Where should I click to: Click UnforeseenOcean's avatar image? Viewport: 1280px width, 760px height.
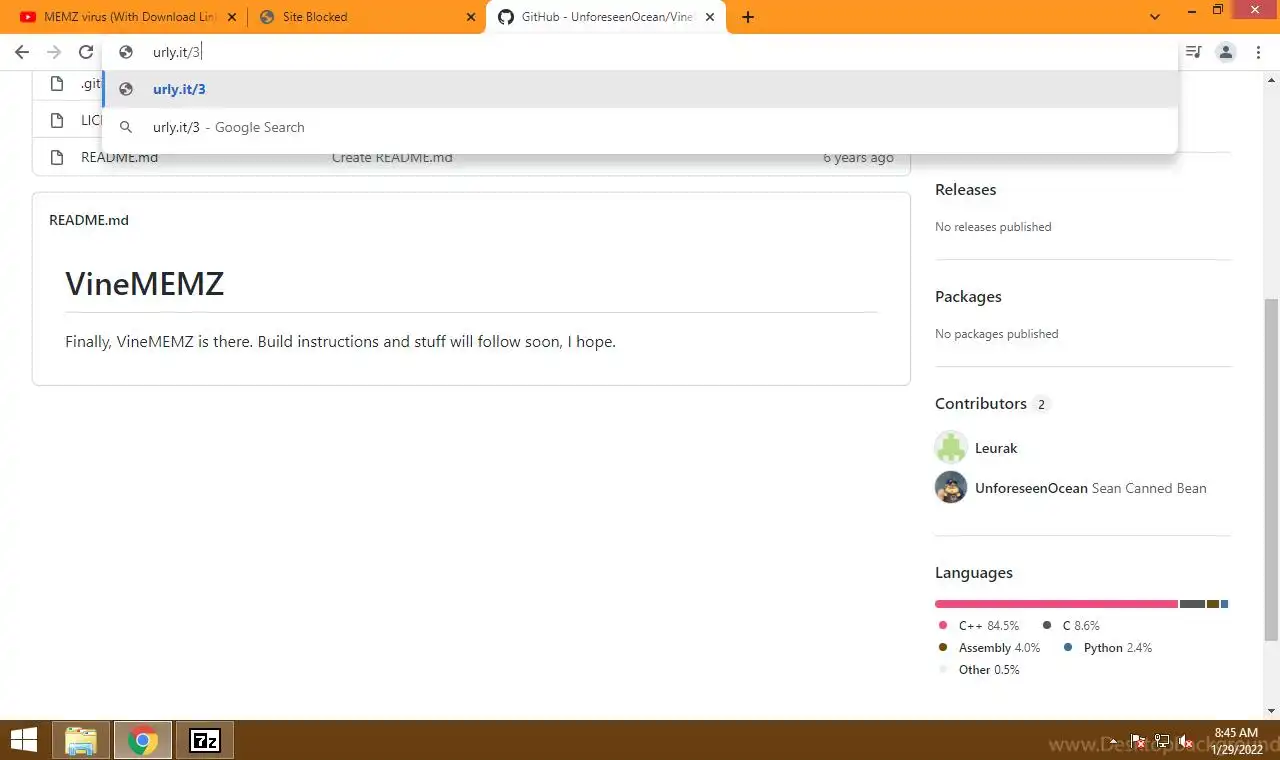point(951,487)
